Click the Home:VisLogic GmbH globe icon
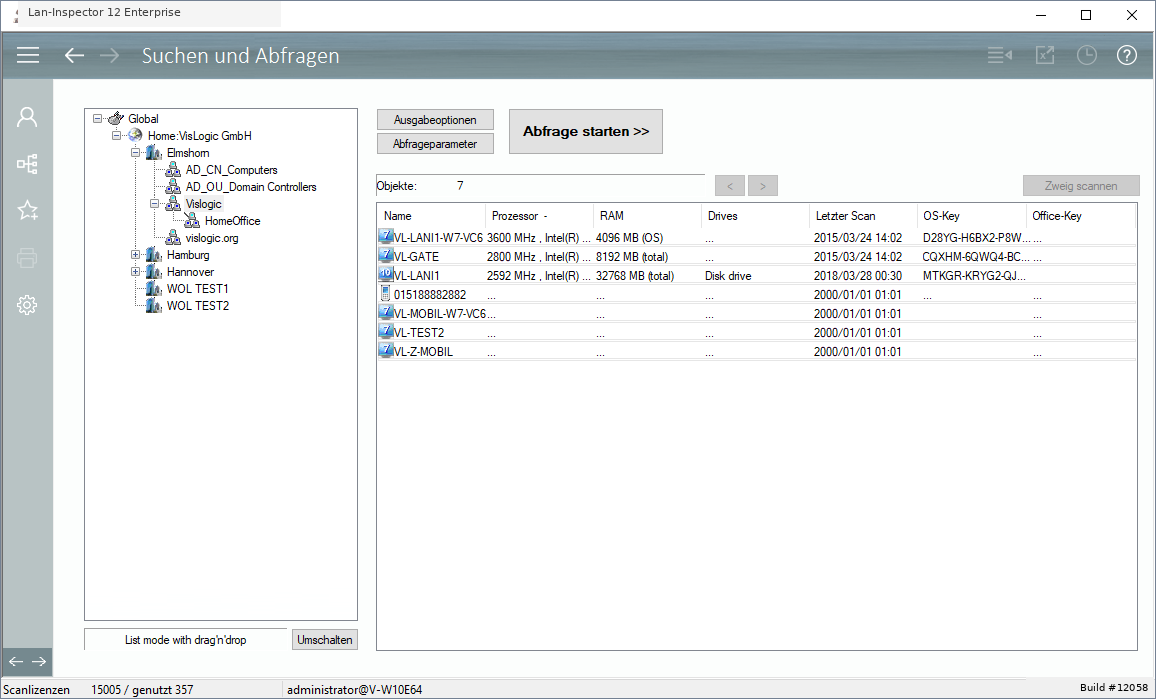 coord(135,135)
